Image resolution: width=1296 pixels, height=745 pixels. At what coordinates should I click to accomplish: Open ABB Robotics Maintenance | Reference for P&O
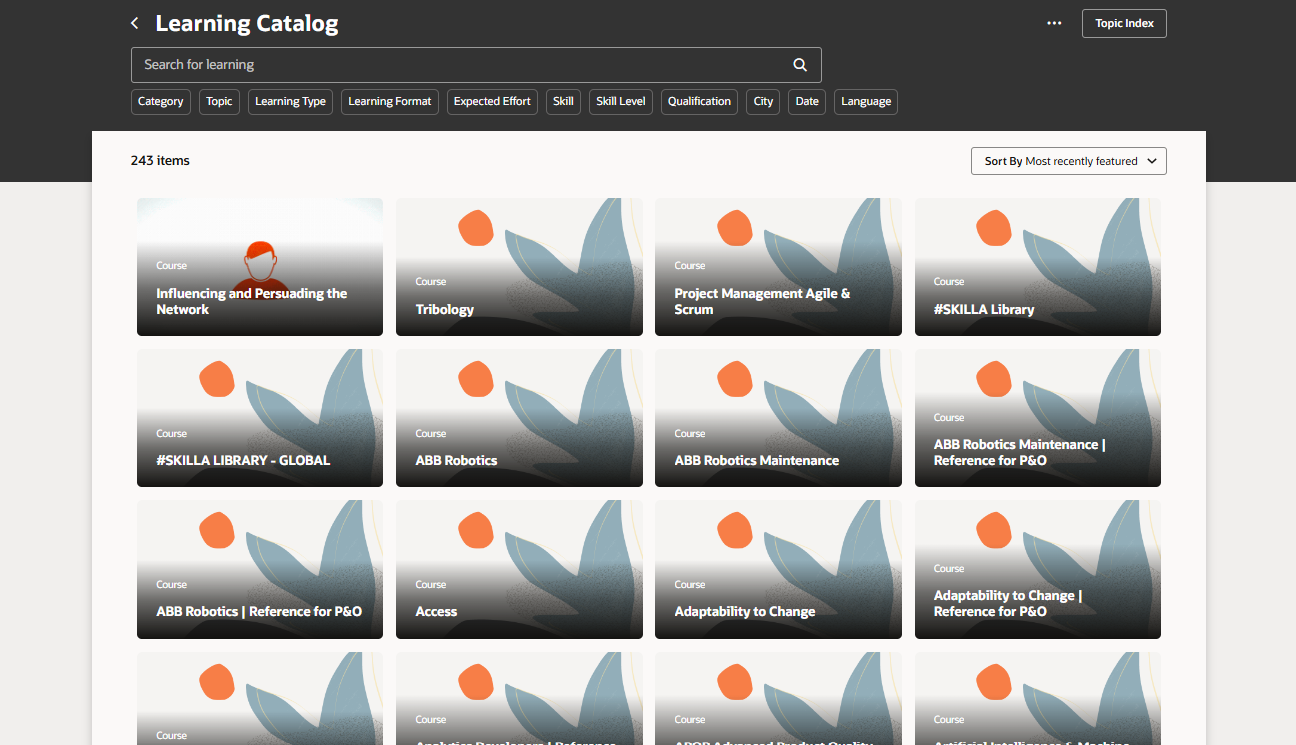[x=1038, y=418]
